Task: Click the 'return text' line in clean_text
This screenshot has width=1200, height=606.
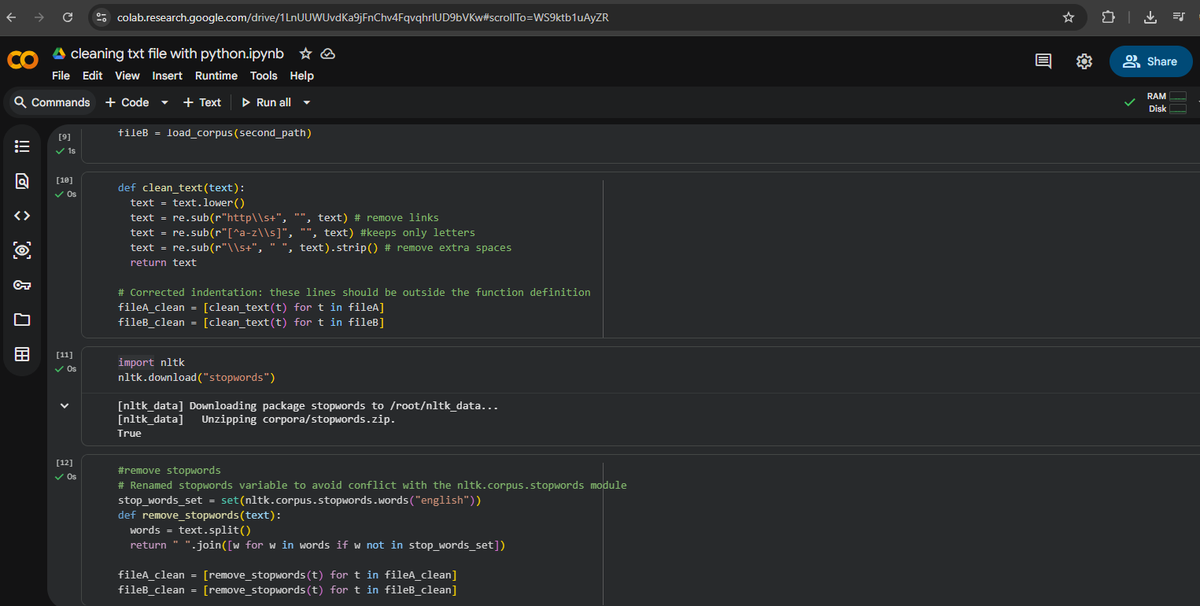Action: (x=163, y=262)
